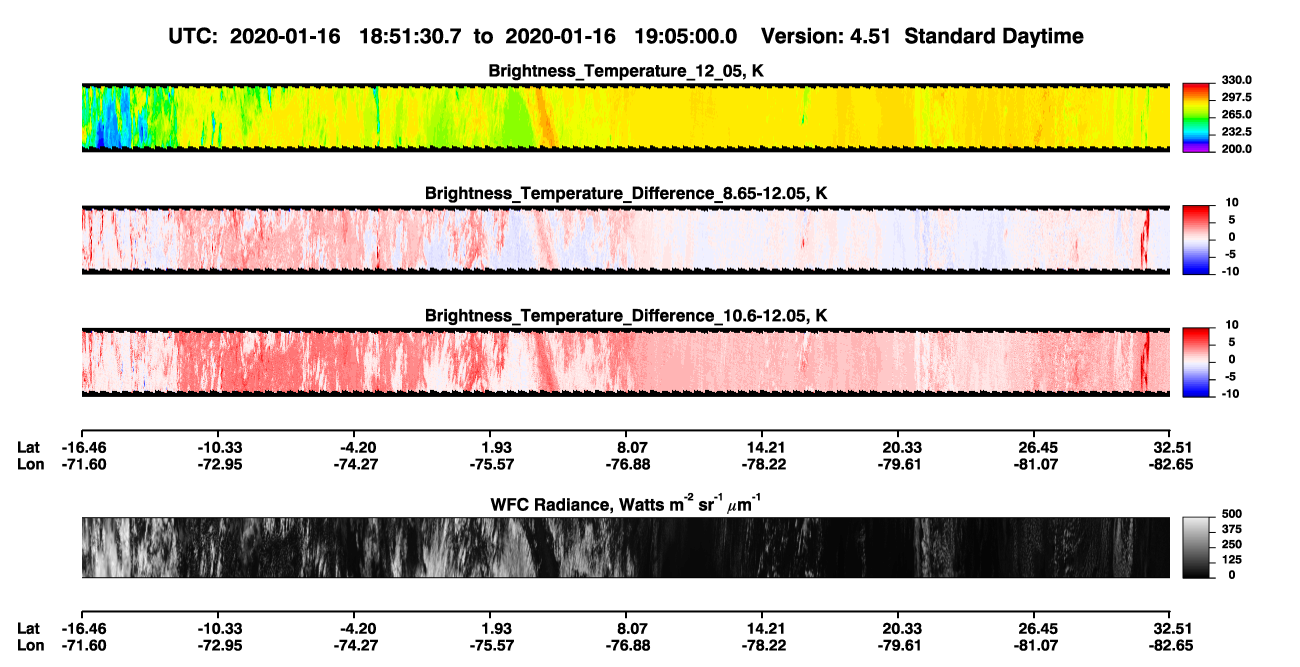Click the 500 tick on grayscale colorbar
1300x667 pixels.
(x=1231, y=513)
